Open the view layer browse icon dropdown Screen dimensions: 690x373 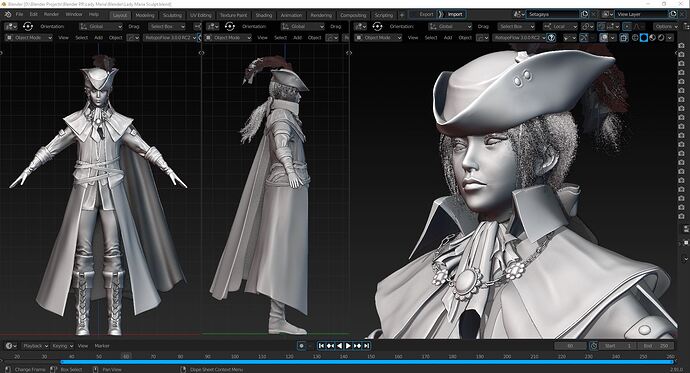[x=608, y=14]
